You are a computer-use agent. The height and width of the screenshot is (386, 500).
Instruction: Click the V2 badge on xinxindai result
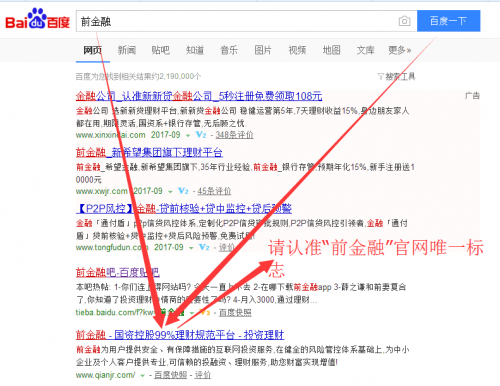coord(201,135)
